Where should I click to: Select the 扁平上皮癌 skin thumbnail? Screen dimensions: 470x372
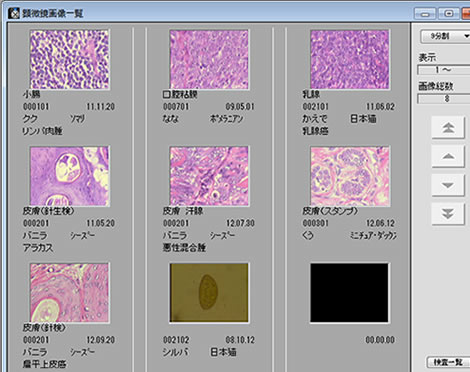[x=69, y=292]
